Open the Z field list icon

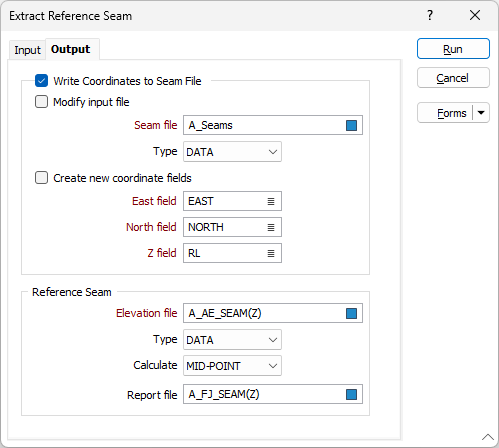271,253
